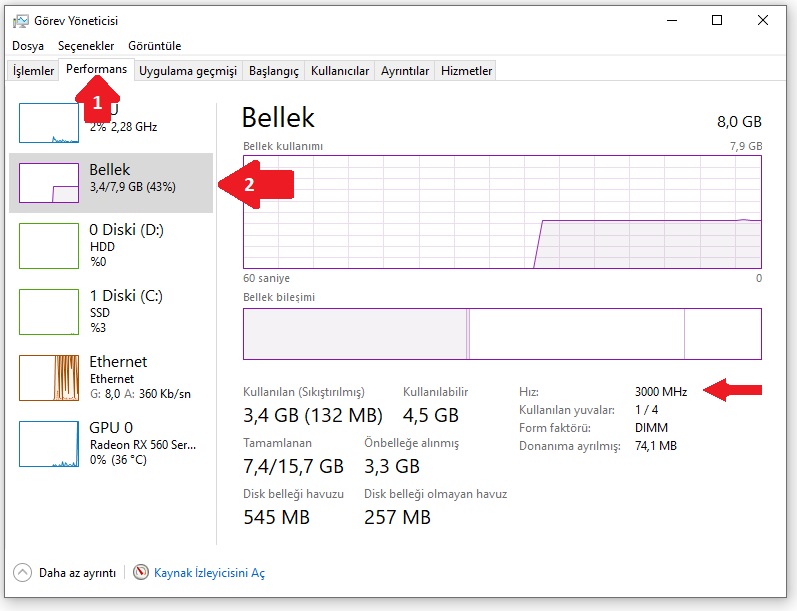
Task: Click the Bellek bileşimi composition bar
Action: click(x=502, y=333)
